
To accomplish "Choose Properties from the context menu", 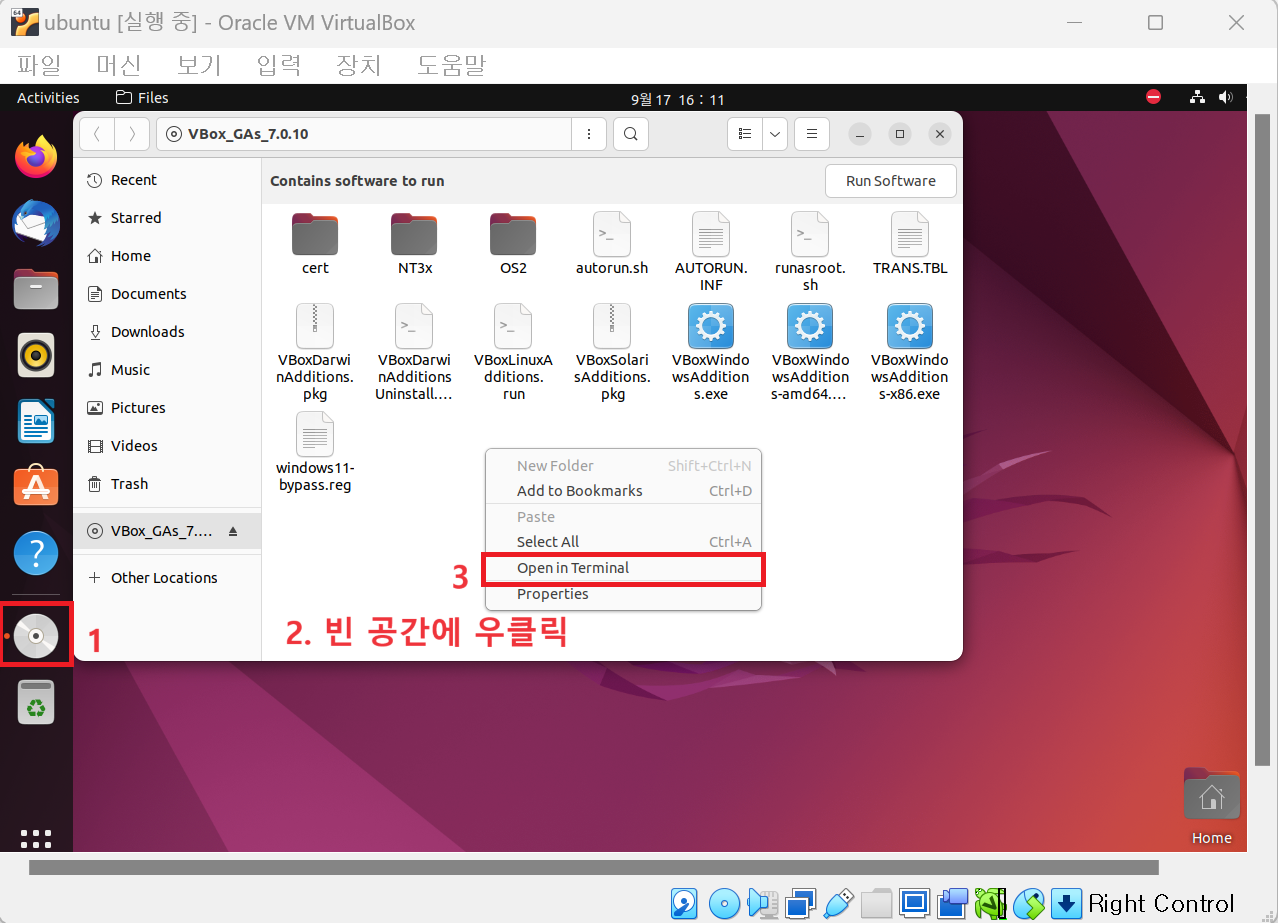I will pos(623,594).
